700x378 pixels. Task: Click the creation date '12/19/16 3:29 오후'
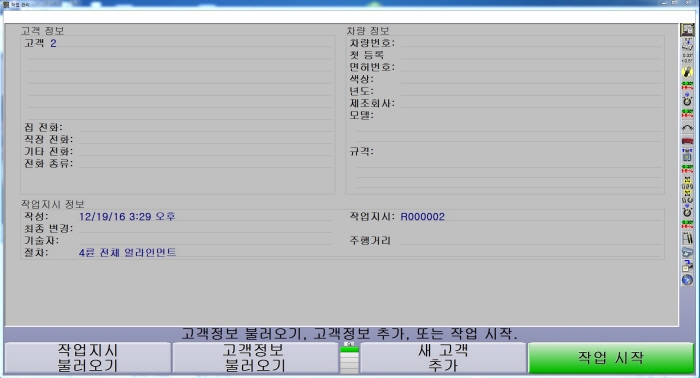pos(127,216)
